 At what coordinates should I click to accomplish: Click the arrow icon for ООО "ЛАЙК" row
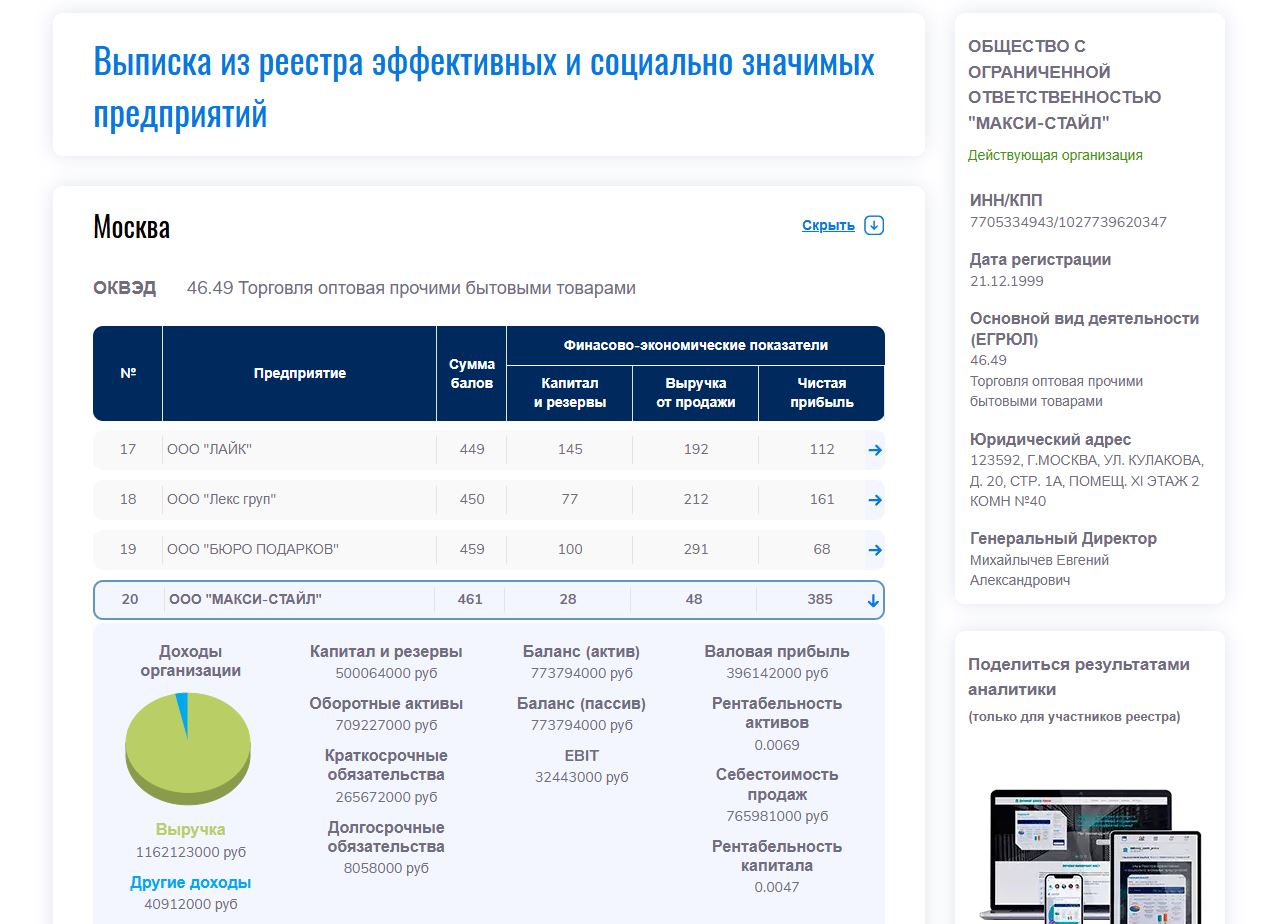[874, 450]
